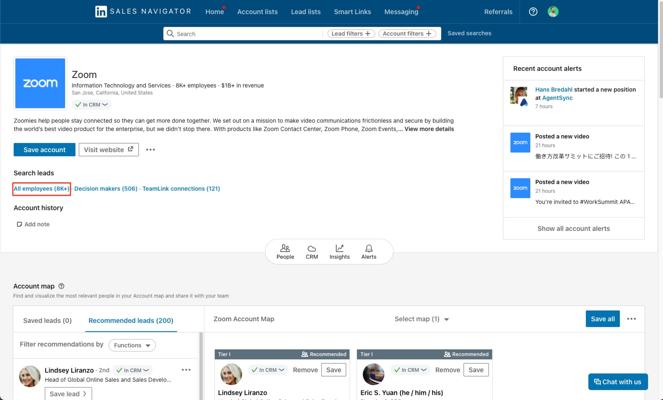Expand the In CRM dropdown under Zoom
Image resolution: width=663 pixels, height=400 pixels.
pos(91,104)
